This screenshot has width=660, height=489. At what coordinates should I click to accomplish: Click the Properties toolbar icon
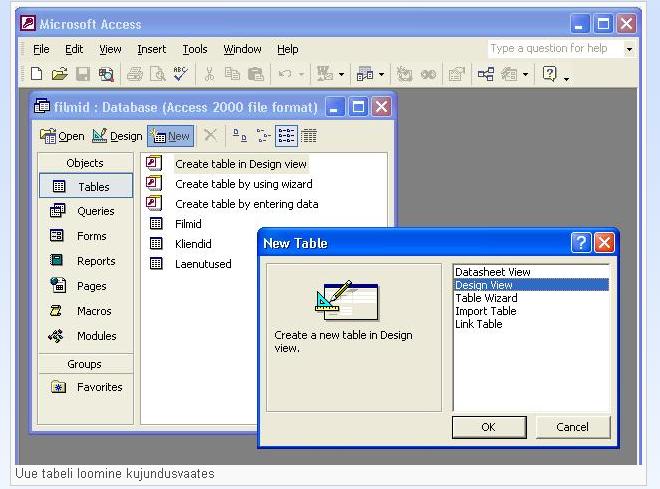point(457,74)
